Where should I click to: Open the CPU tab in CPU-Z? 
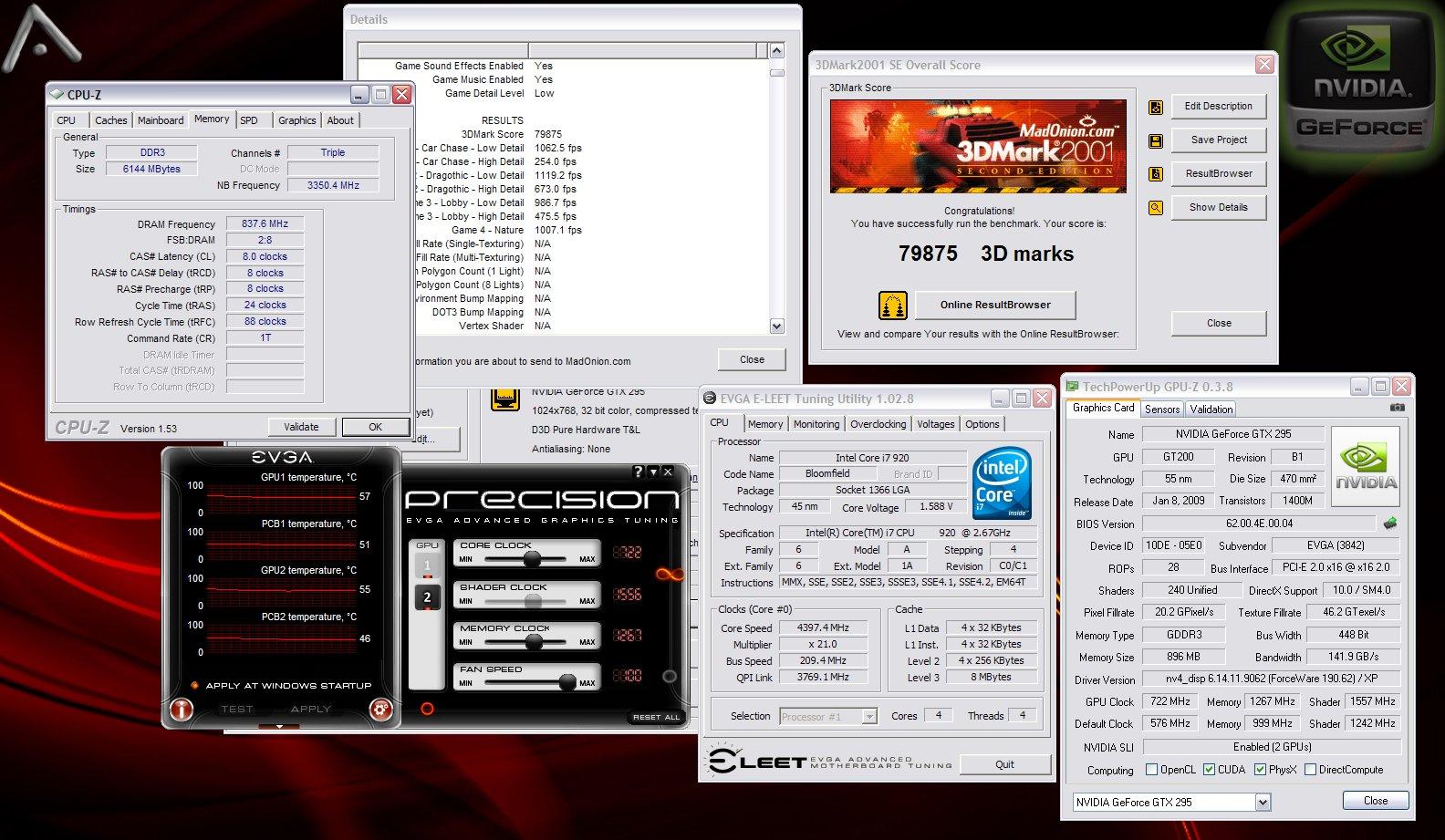tap(67, 120)
